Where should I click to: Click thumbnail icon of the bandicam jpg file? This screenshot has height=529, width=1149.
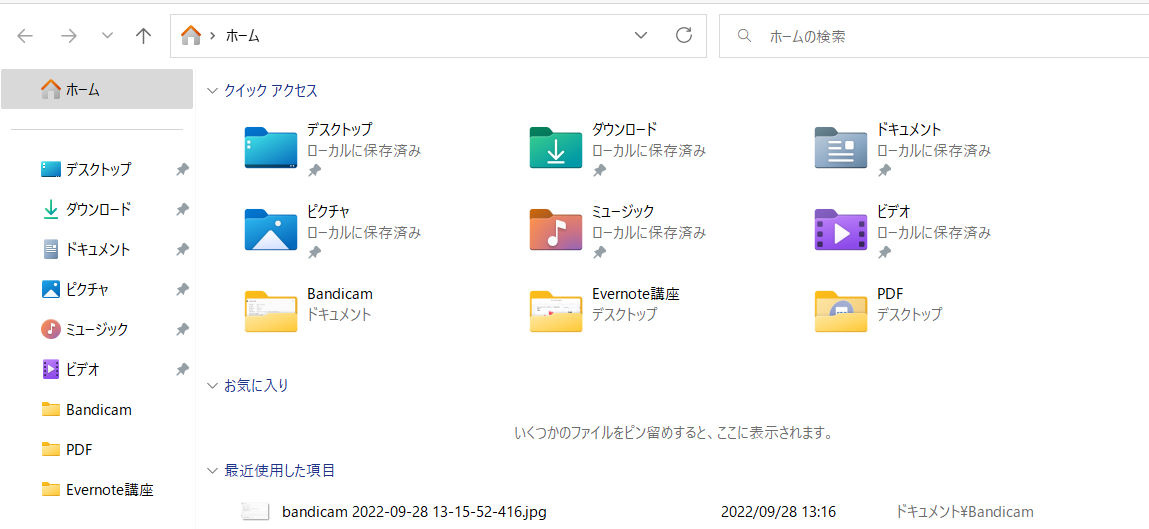tap(255, 511)
